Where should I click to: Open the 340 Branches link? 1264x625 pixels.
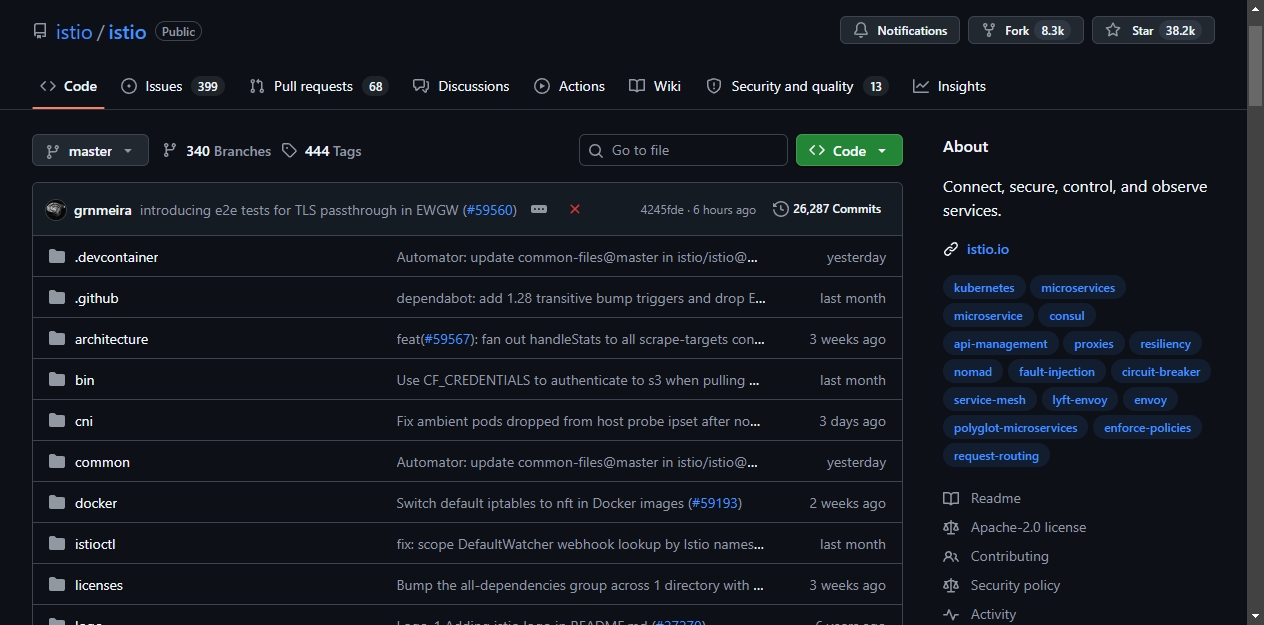tap(217, 151)
